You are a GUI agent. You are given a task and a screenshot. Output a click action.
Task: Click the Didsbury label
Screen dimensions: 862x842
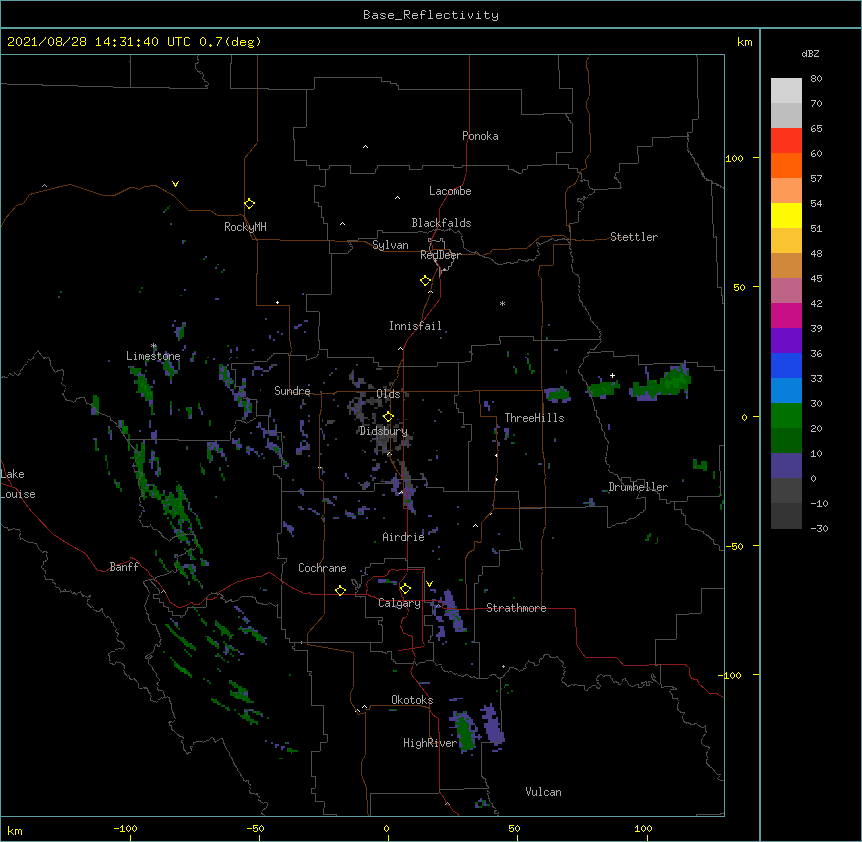383,431
